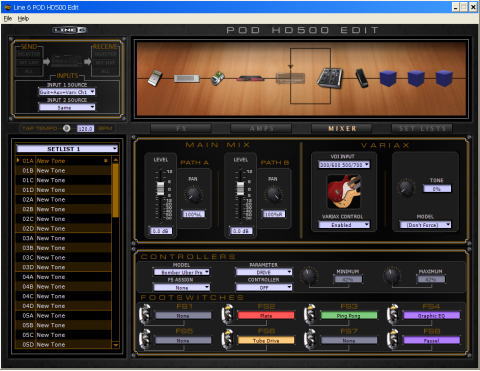
Task: Select the second empty blue cube block
Action: click(416, 78)
